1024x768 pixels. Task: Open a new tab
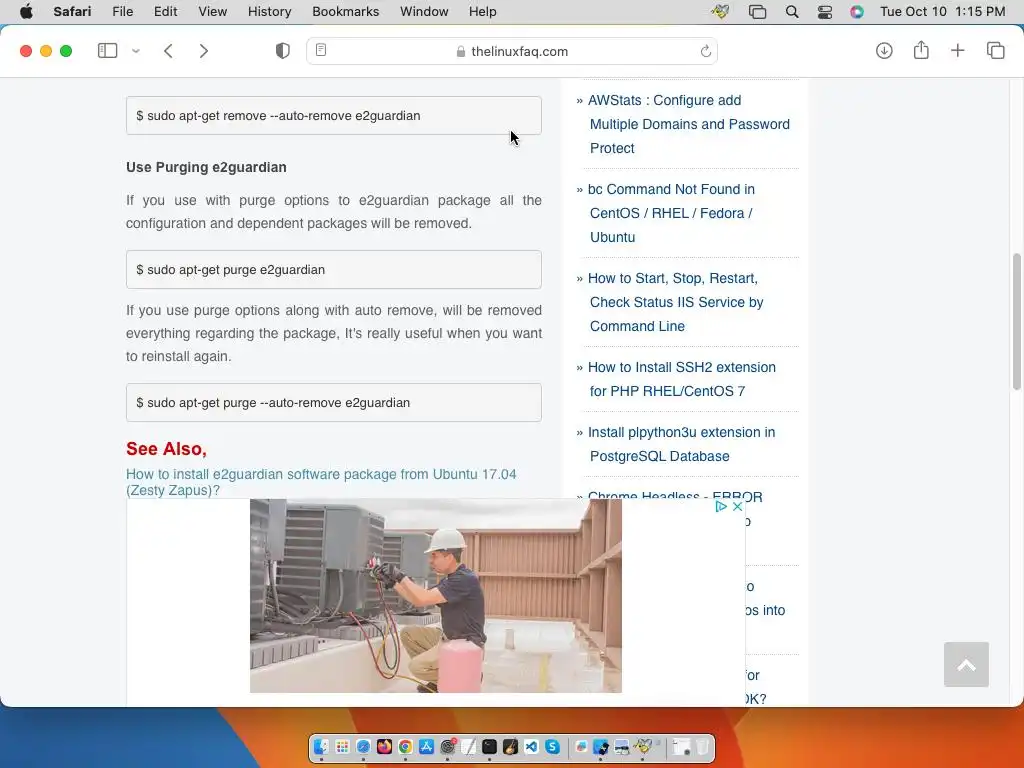pos(957,51)
